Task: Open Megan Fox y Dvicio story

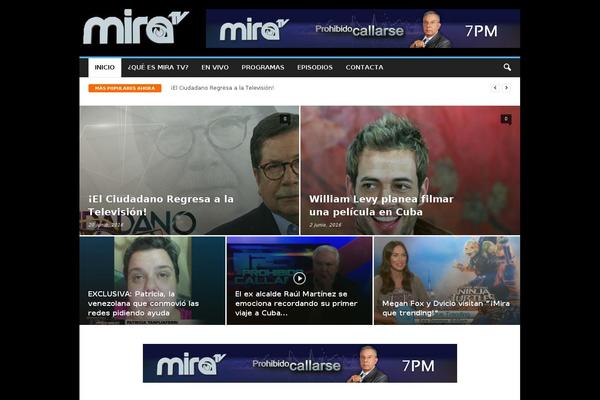Action: click(x=446, y=308)
